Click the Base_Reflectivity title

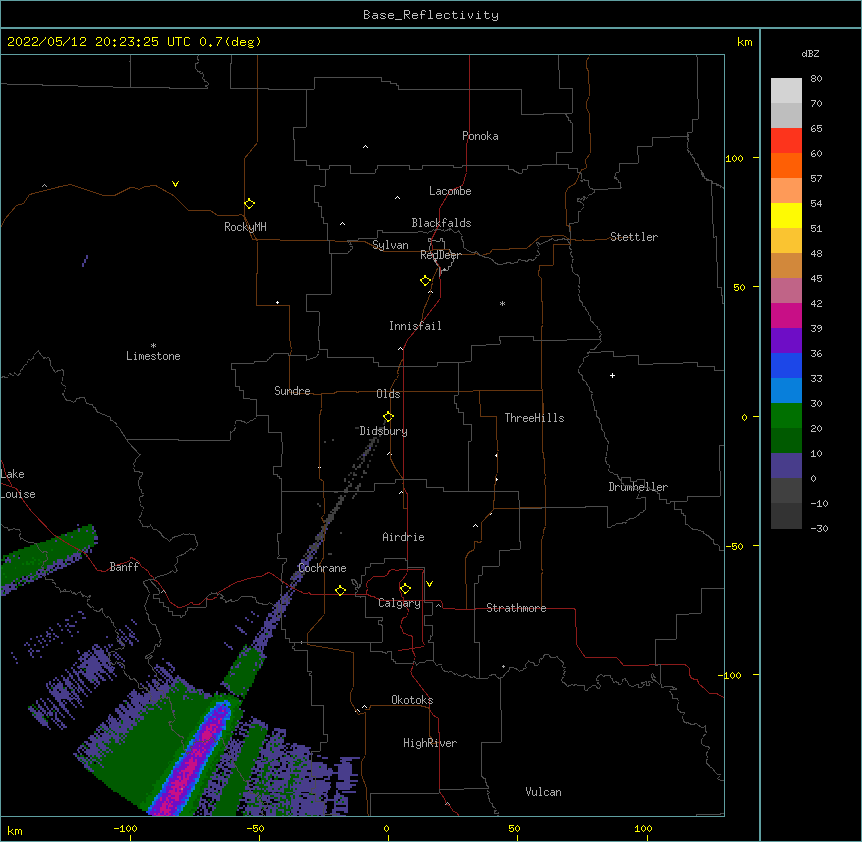click(x=431, y=15)
